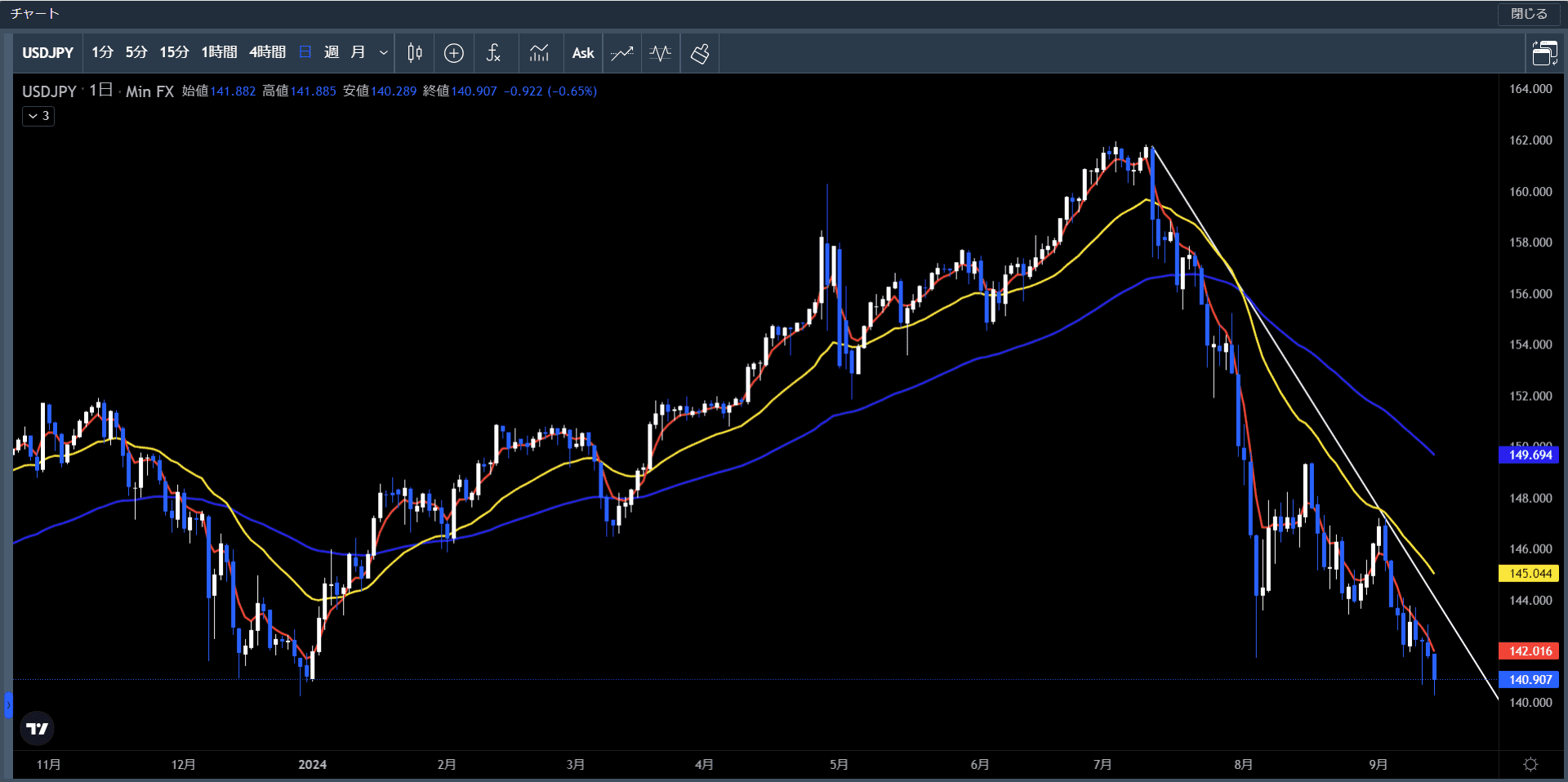Switch to the 4時間 timeframe

point(267,52)
